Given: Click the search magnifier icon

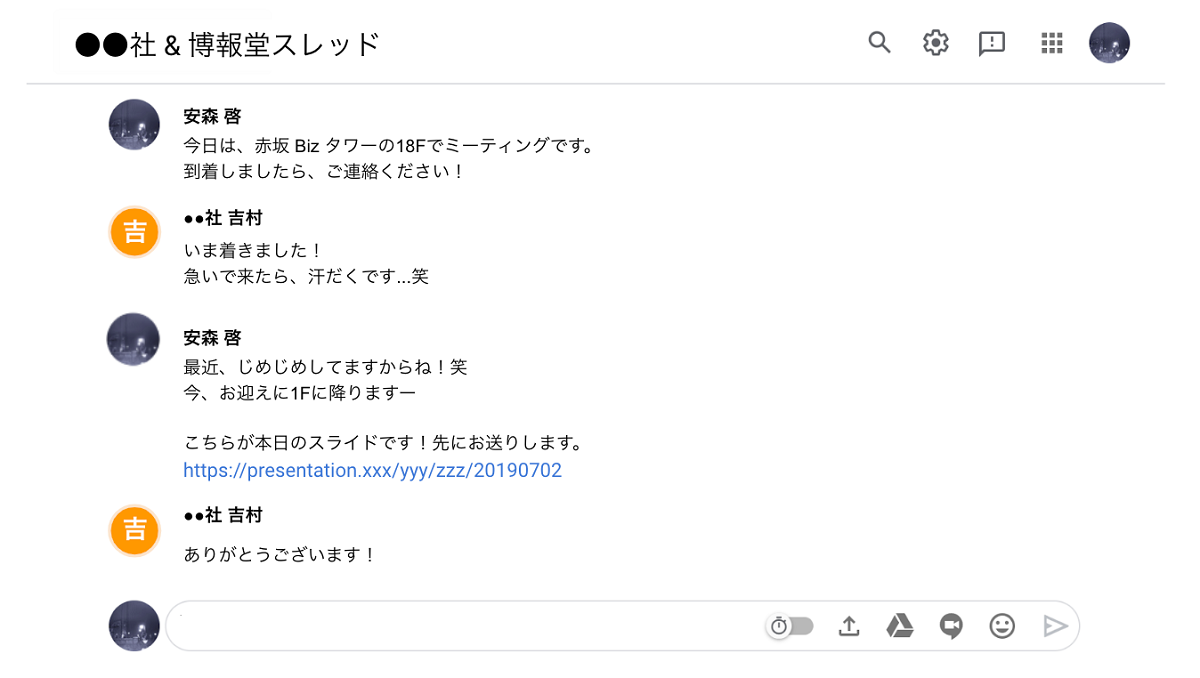Looking at the screenshot, I should coord(879,42).
